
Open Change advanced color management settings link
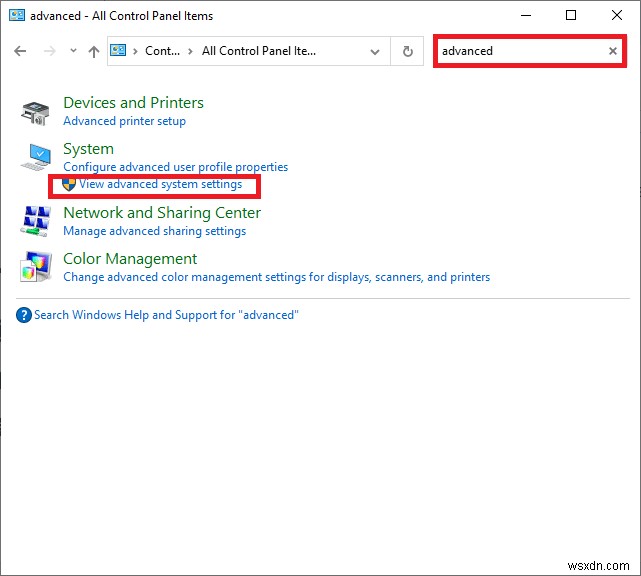[276, 277]
